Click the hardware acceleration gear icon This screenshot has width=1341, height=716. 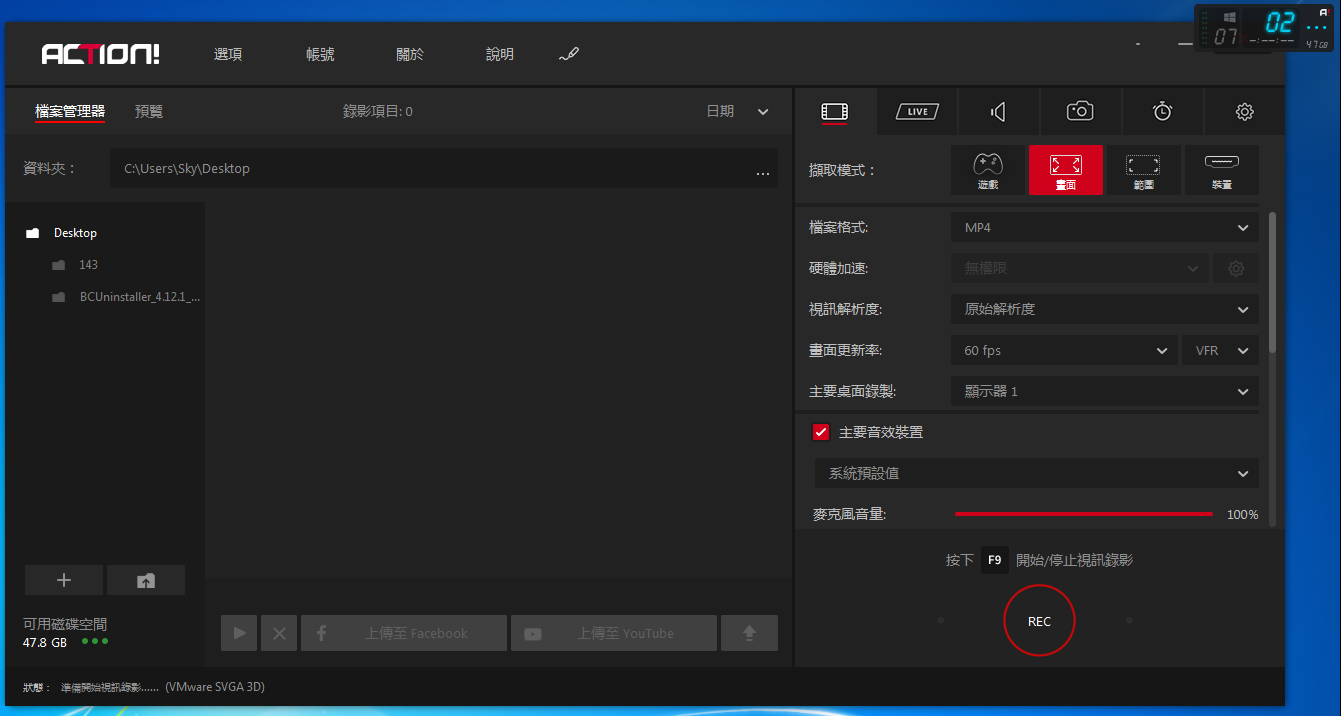pyautogui.click(x=1236, y=268)
